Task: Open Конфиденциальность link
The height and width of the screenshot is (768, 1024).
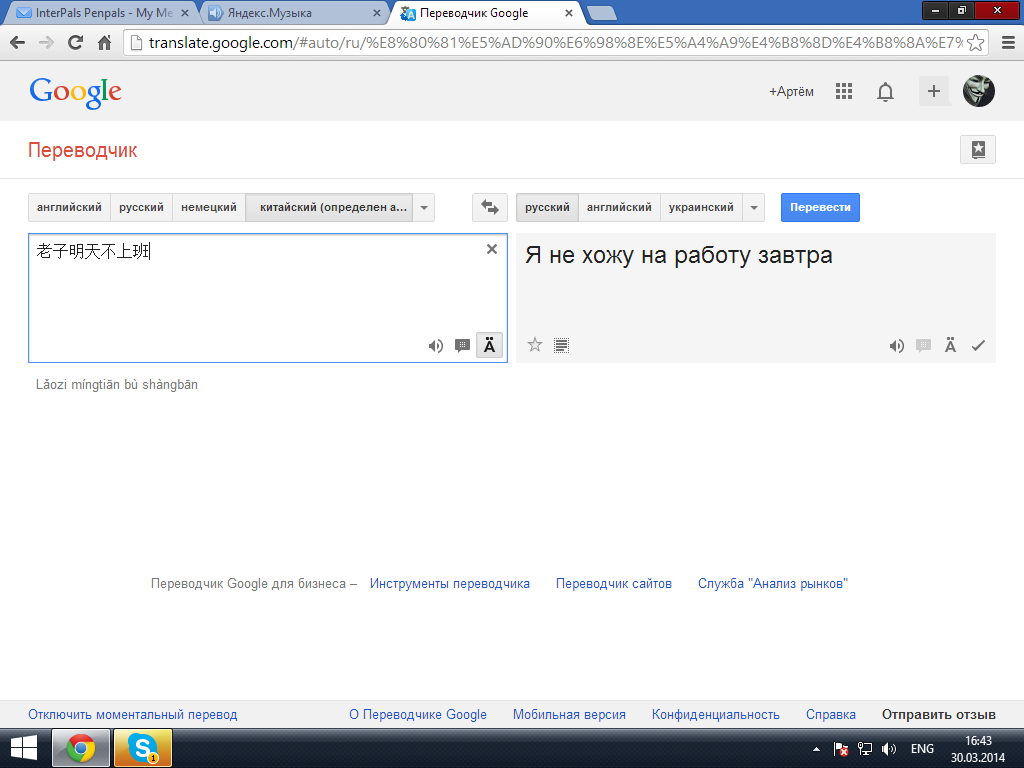Action: coord(716,715)
